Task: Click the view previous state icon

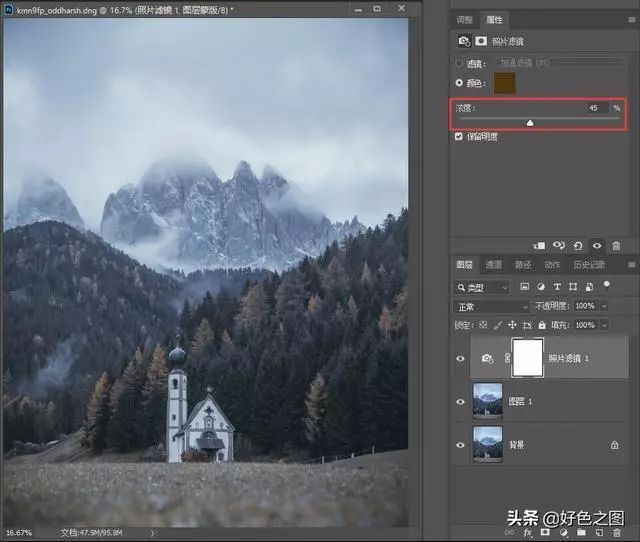Action: pos(559,245)
